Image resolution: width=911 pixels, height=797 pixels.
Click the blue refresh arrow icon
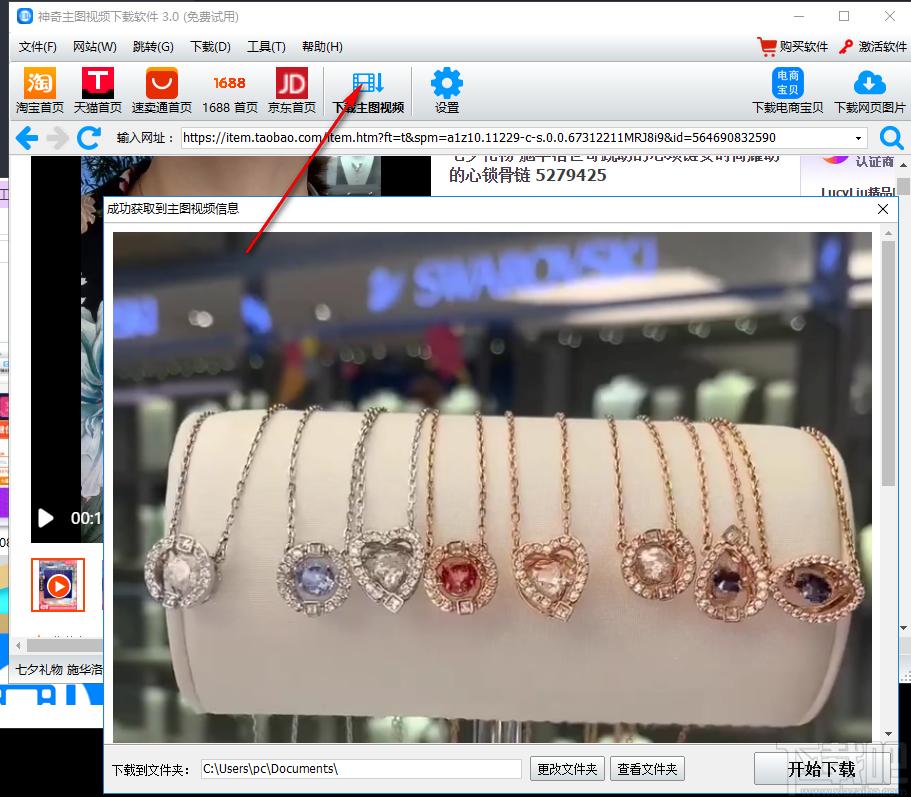pyautogui.click(x=89, y=138)
